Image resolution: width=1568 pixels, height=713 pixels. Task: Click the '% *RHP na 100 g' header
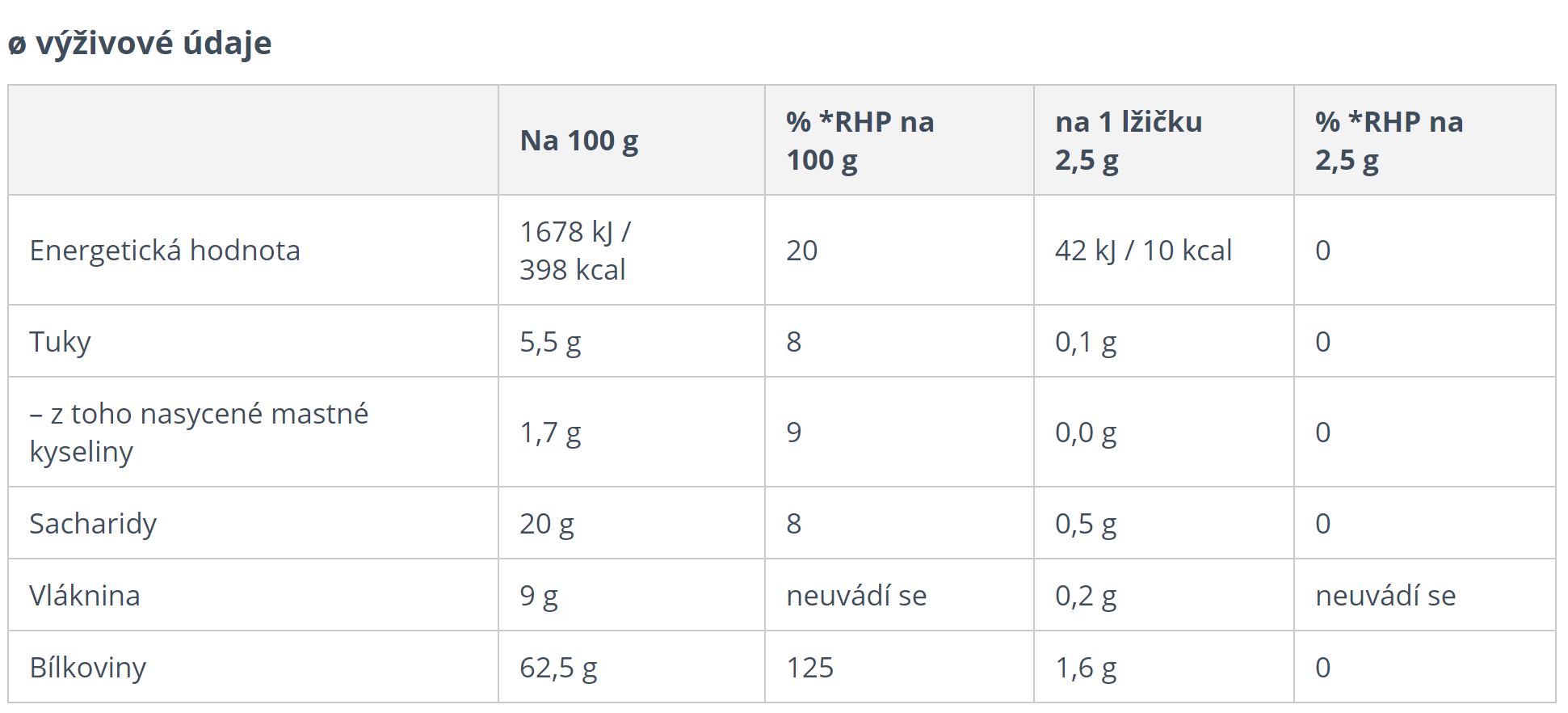pos(860,141)
